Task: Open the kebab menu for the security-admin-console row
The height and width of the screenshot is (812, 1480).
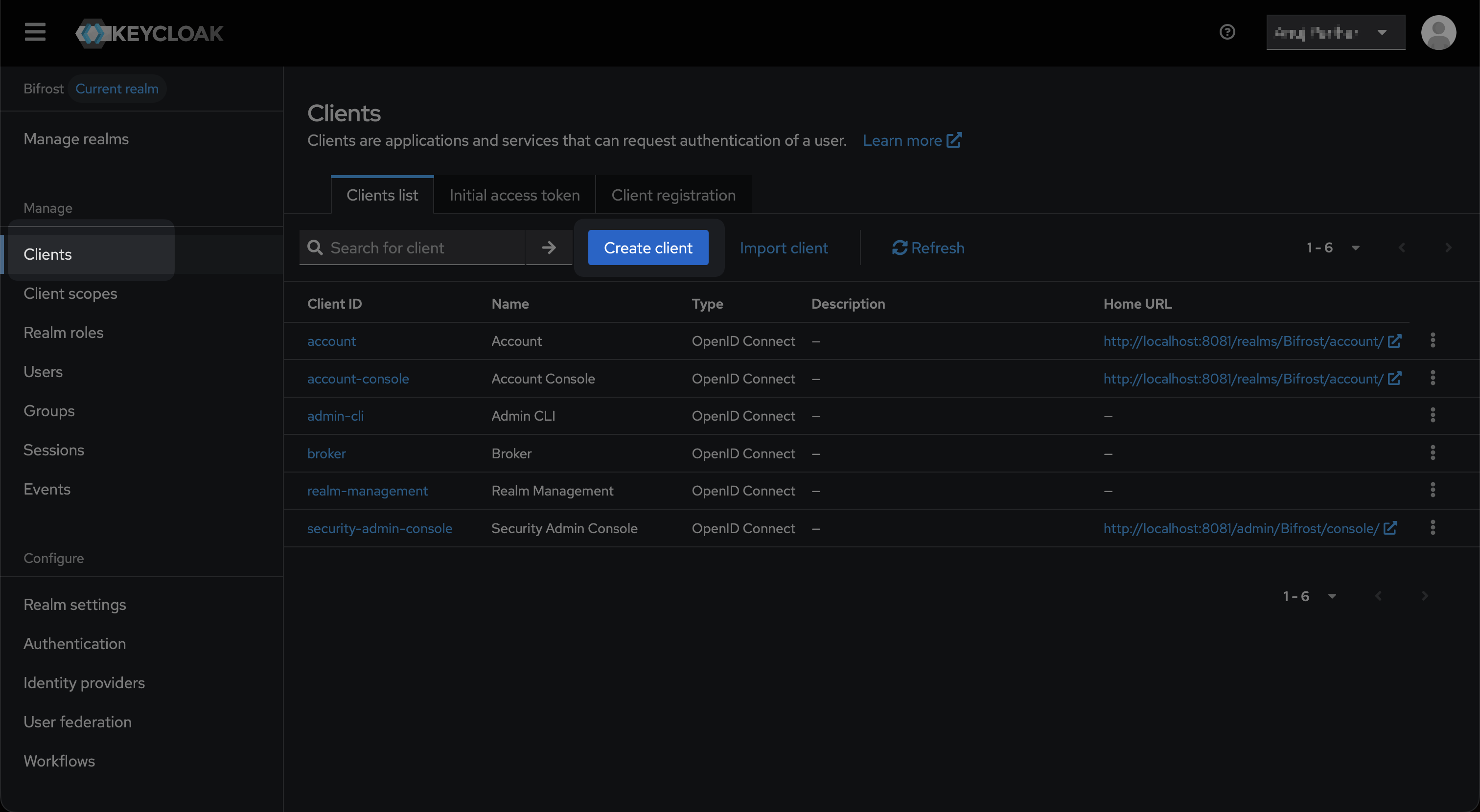Action: [x=1433, y=528]
